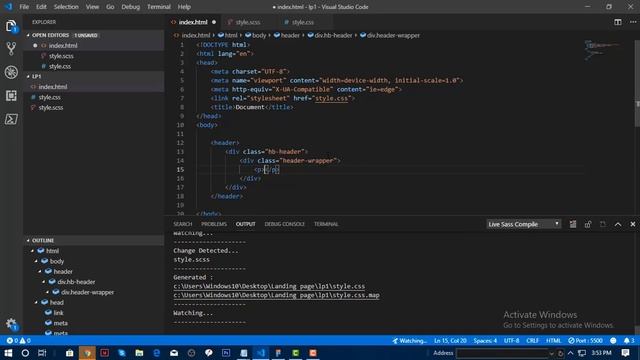Open editor More Actions ellipsis
Screen dimensions: 640x360
click(x=633, y=22)
